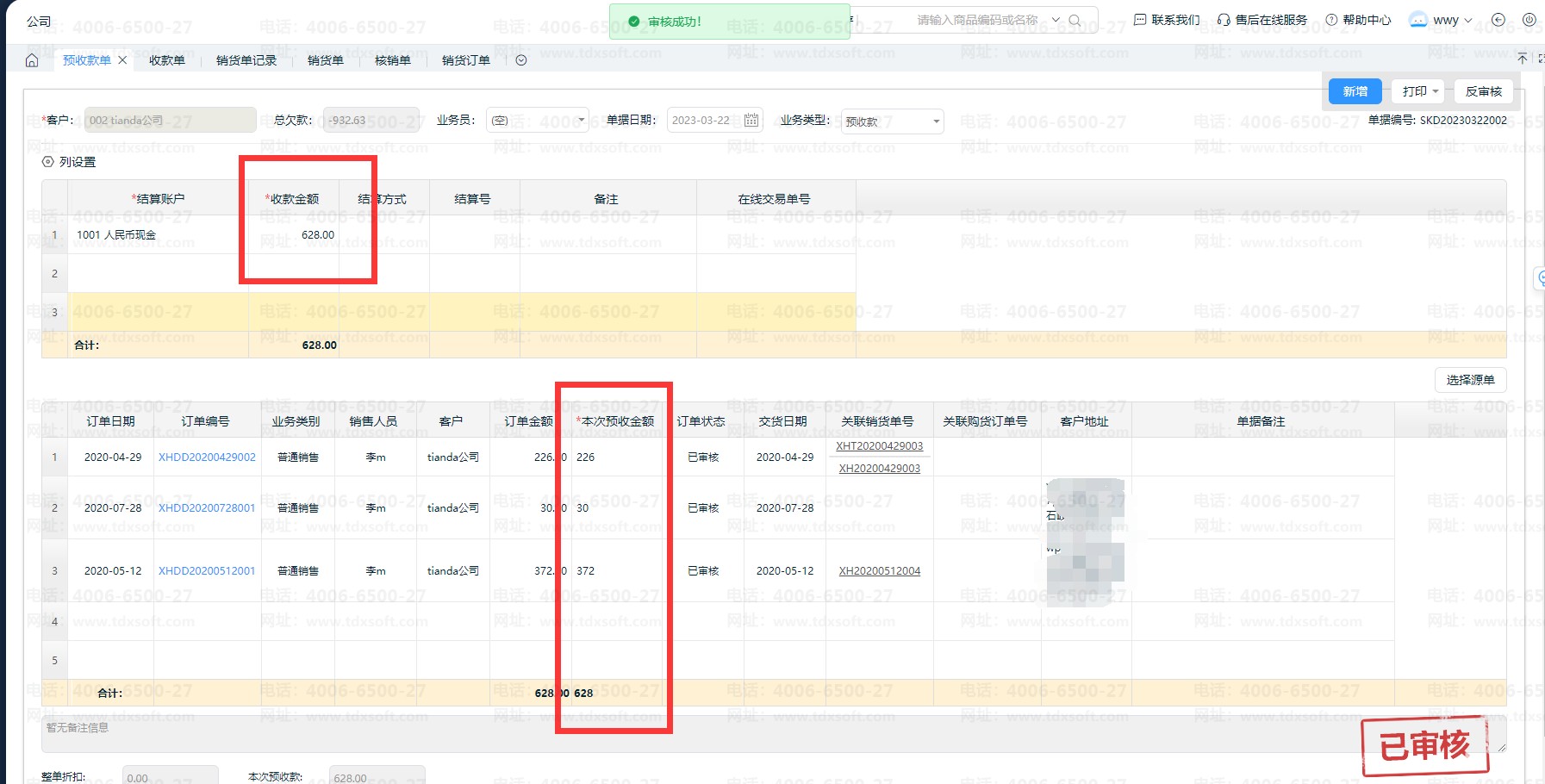Expand the 打印 print options arrow

[x=1436, y=91]
